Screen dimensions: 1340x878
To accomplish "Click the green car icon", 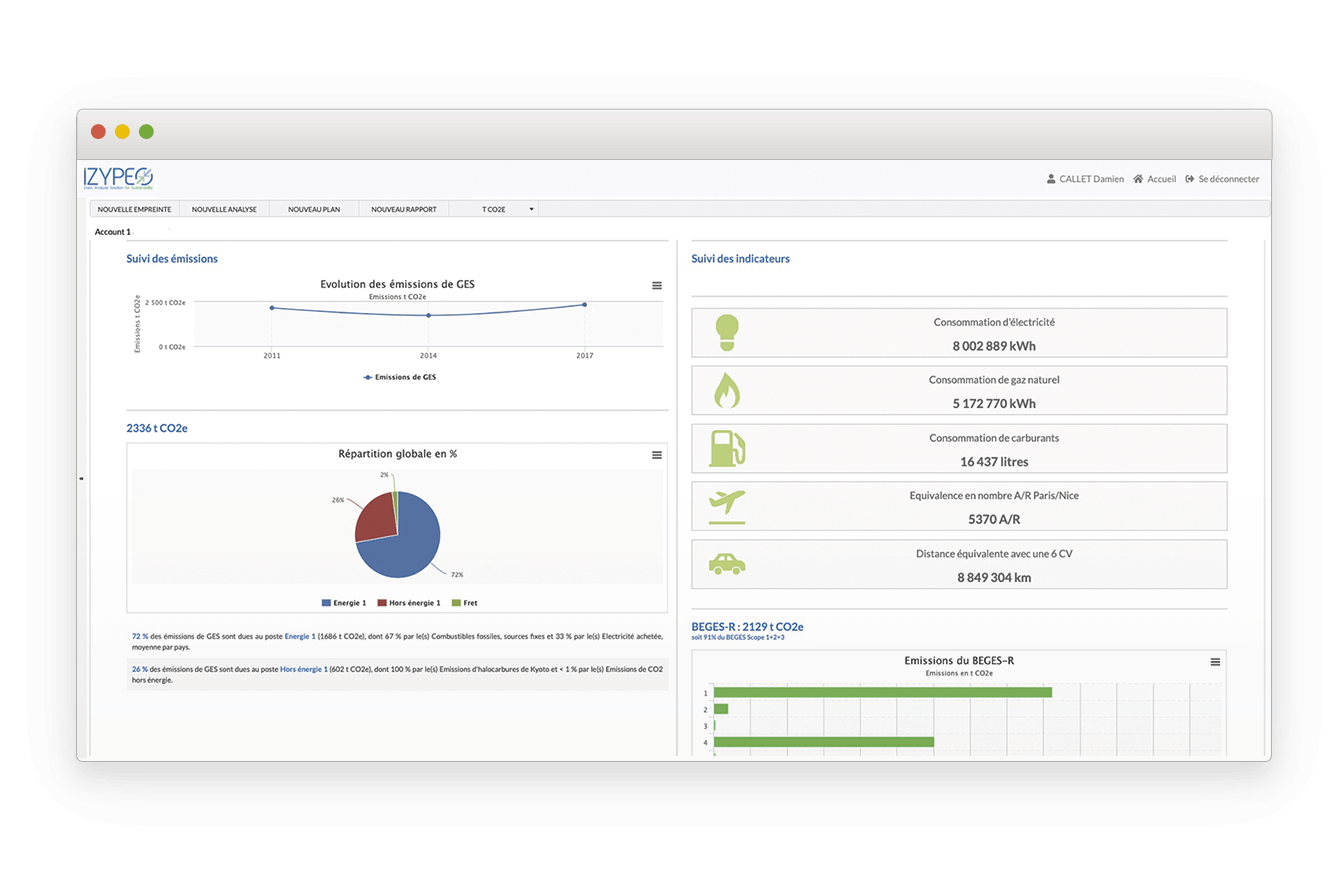I will tap(727, 564).
